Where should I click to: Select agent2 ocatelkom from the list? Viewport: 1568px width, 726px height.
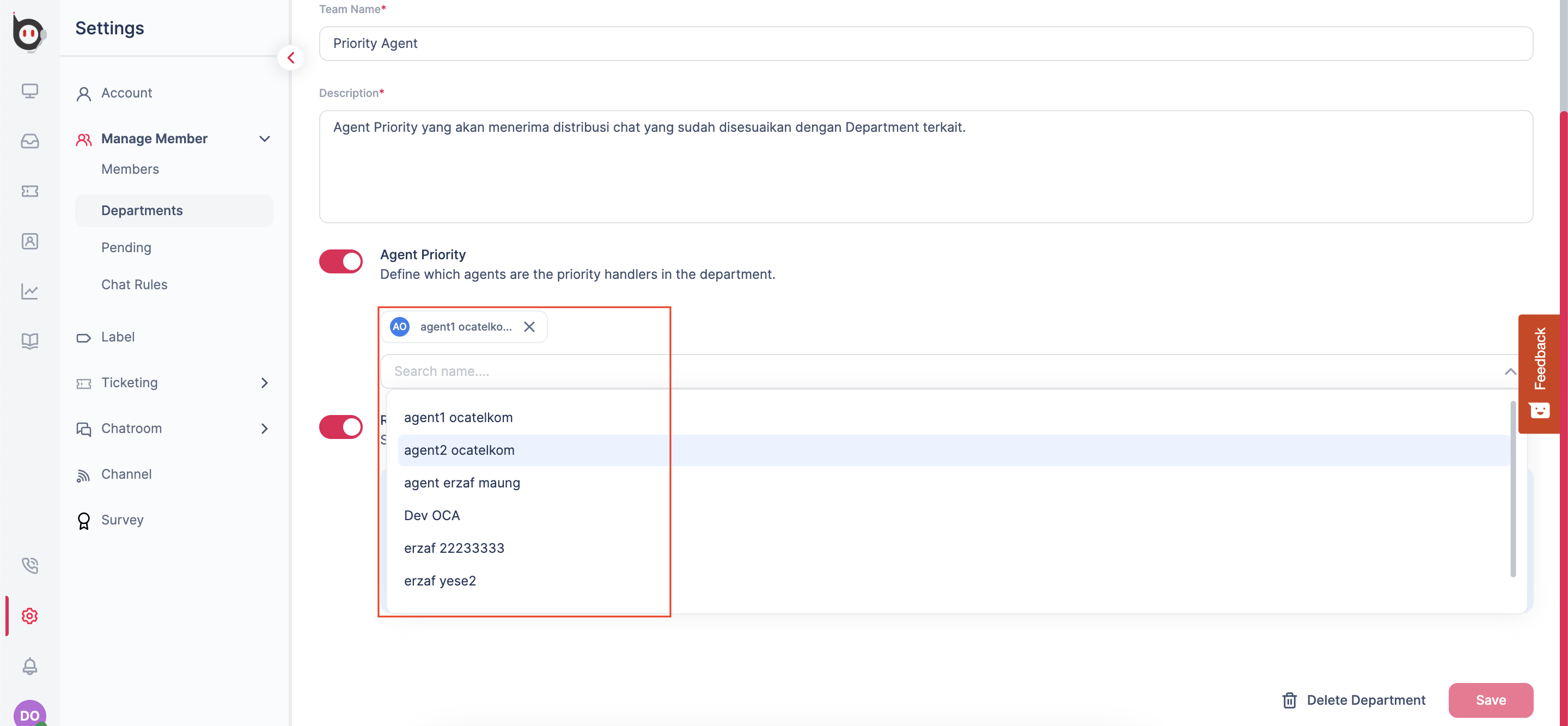[x=459, y=450]
